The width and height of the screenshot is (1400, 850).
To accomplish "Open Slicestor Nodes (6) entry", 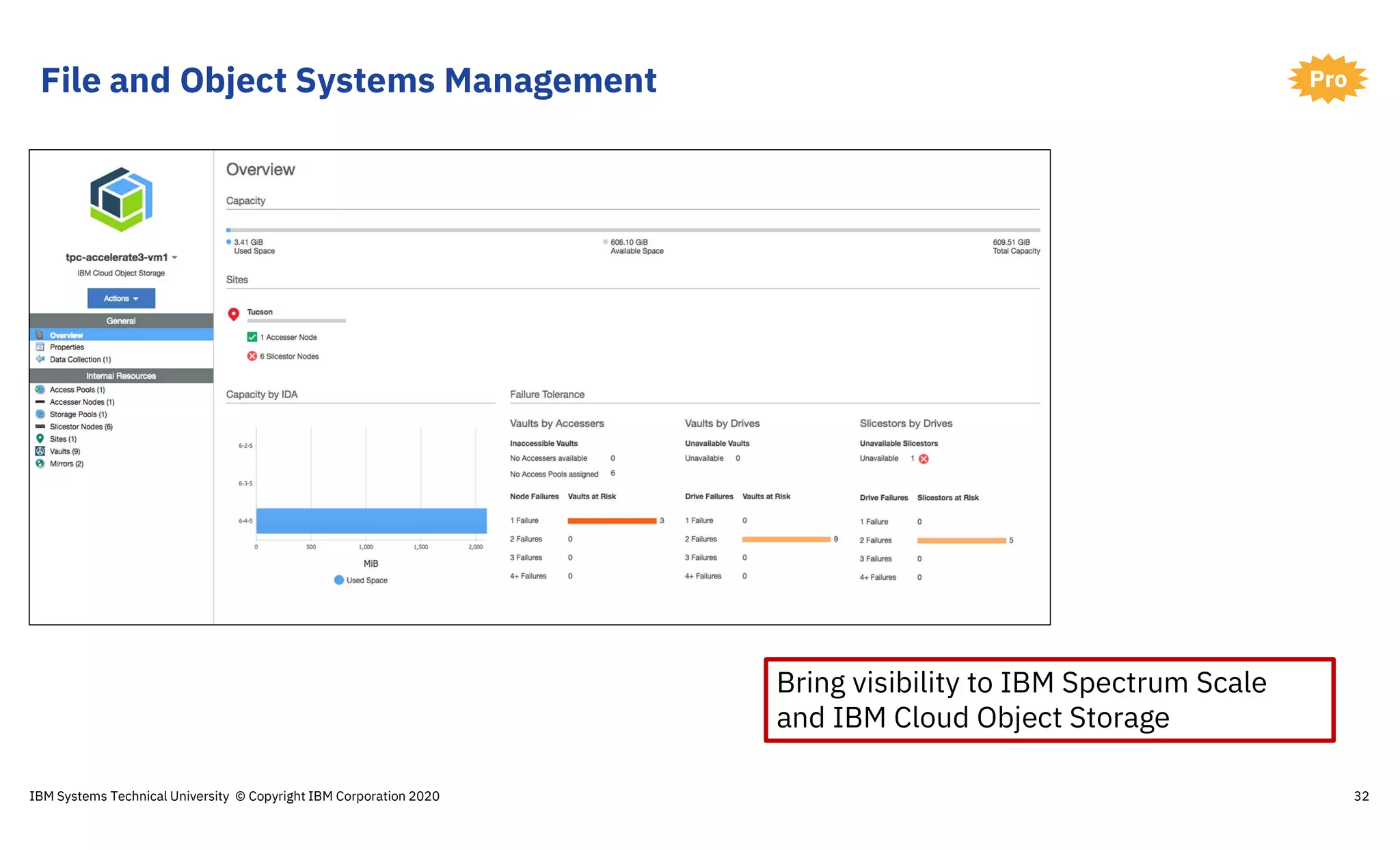I will pos(81,427).
